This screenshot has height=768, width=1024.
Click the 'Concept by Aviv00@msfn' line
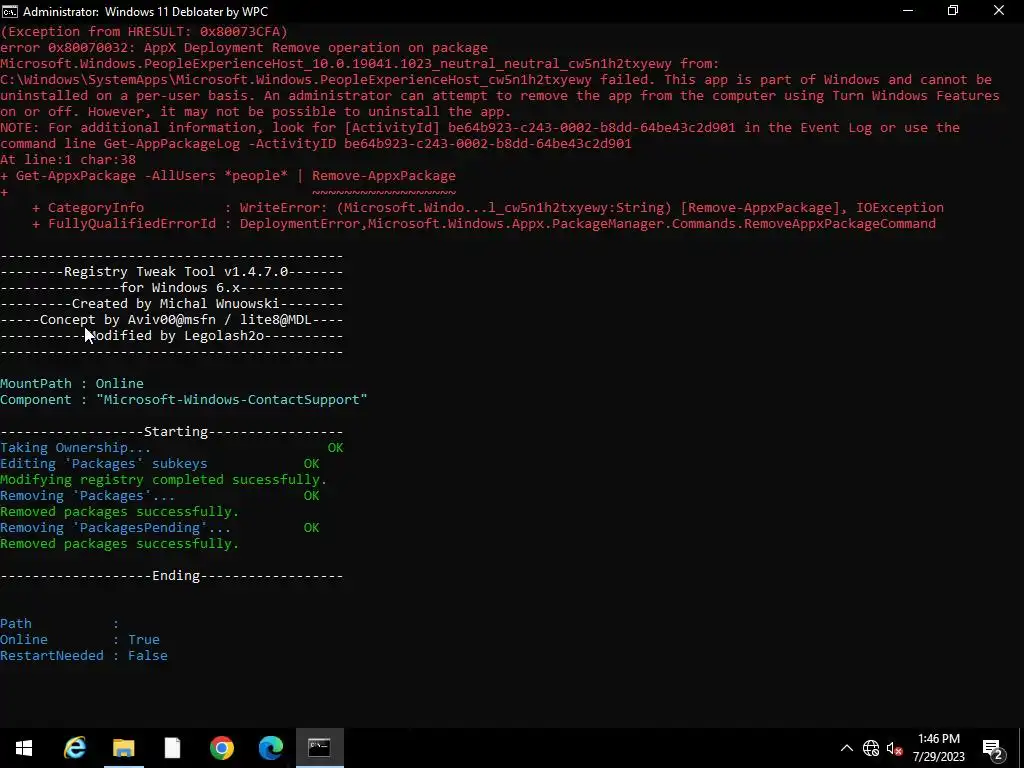(x=172, y=319)
